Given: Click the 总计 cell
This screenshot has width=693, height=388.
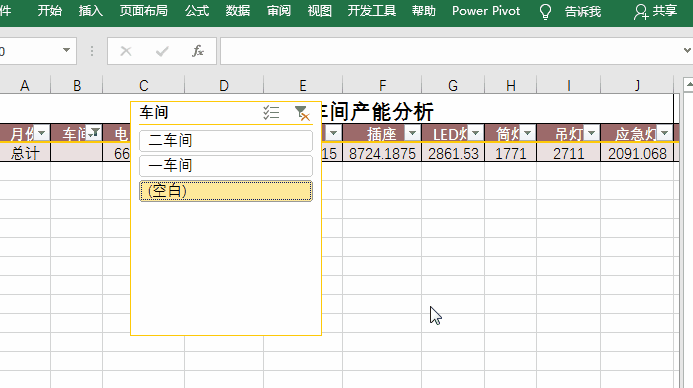Looking at the screenshot, I should pyautogui.click(x=25, y=153).
